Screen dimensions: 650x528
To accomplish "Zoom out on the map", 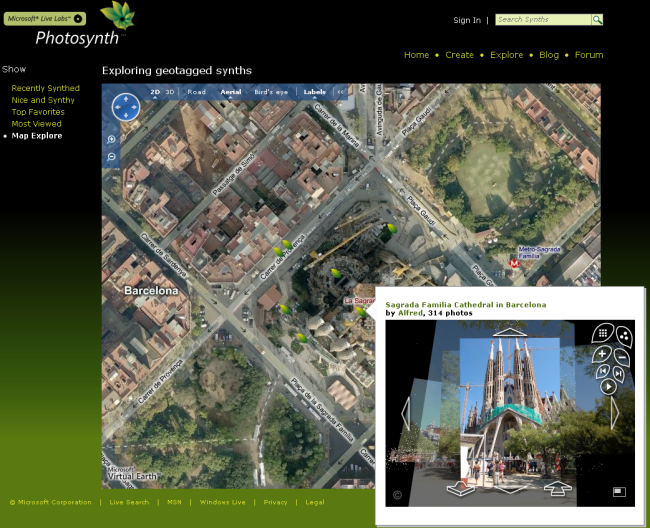I will point(111,157).
